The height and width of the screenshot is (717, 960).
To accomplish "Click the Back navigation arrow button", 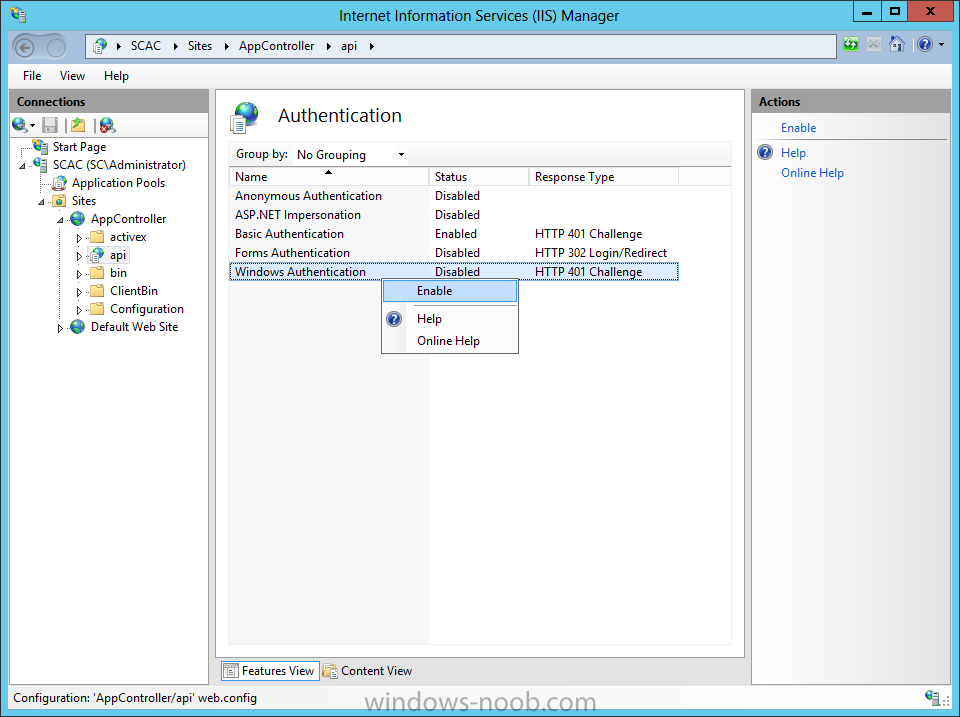I will pyautogui.click(x=25, y=47).
